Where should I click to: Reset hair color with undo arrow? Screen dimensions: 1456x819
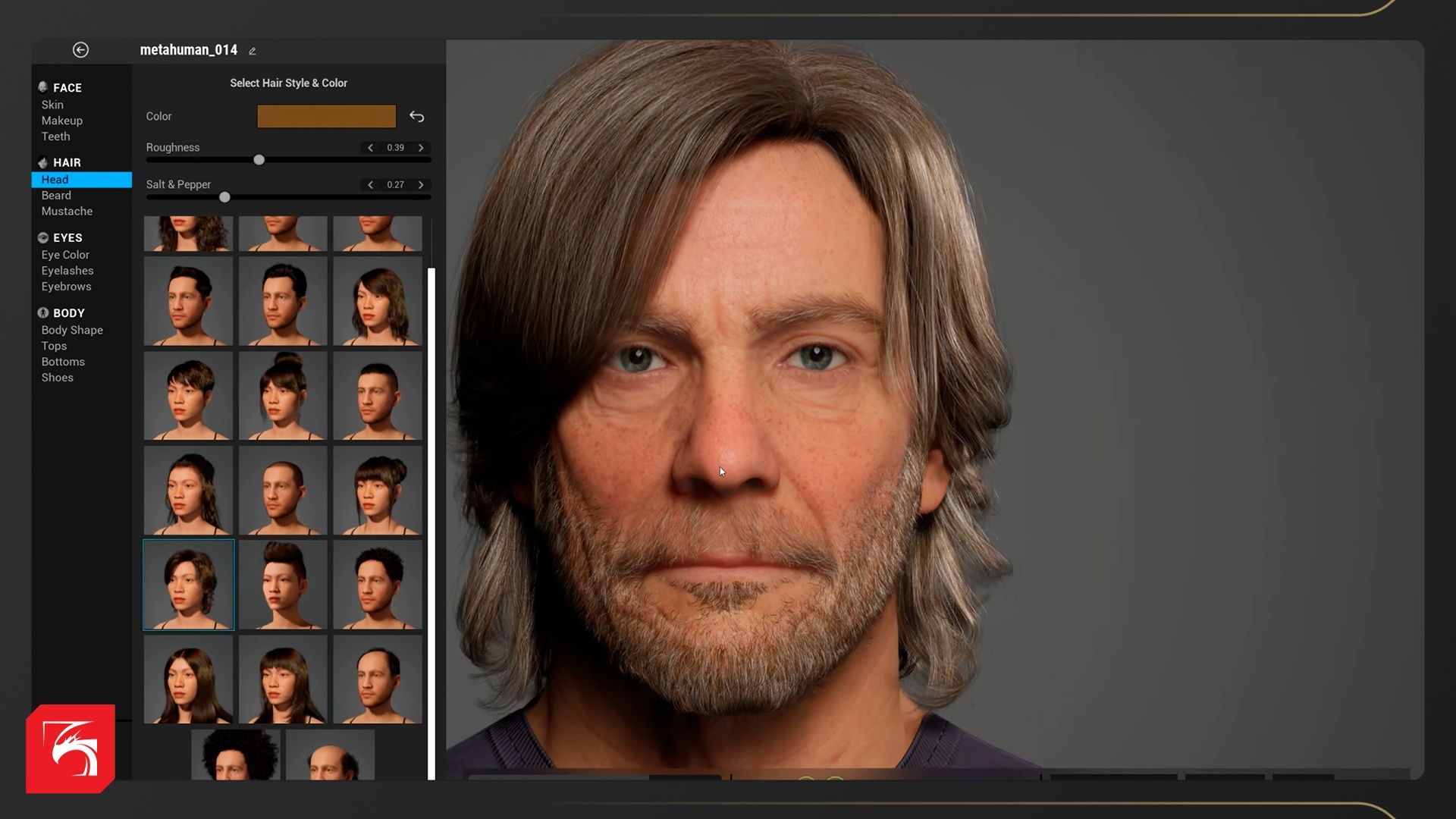416,117
